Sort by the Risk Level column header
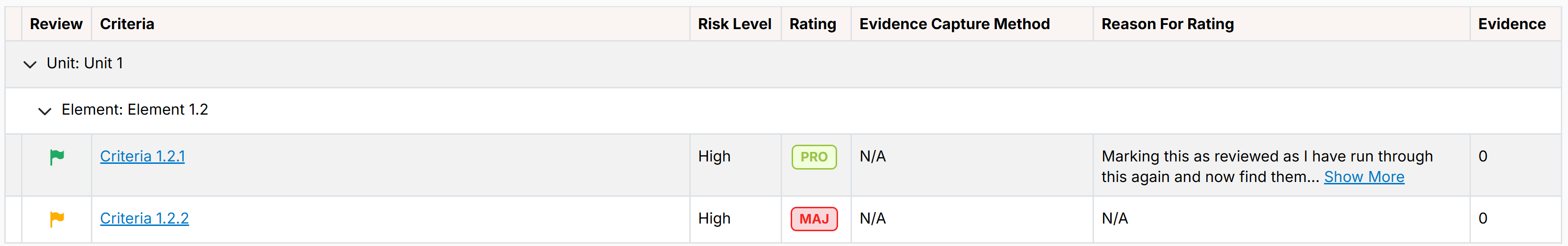1568x246 pixels. 734,24
